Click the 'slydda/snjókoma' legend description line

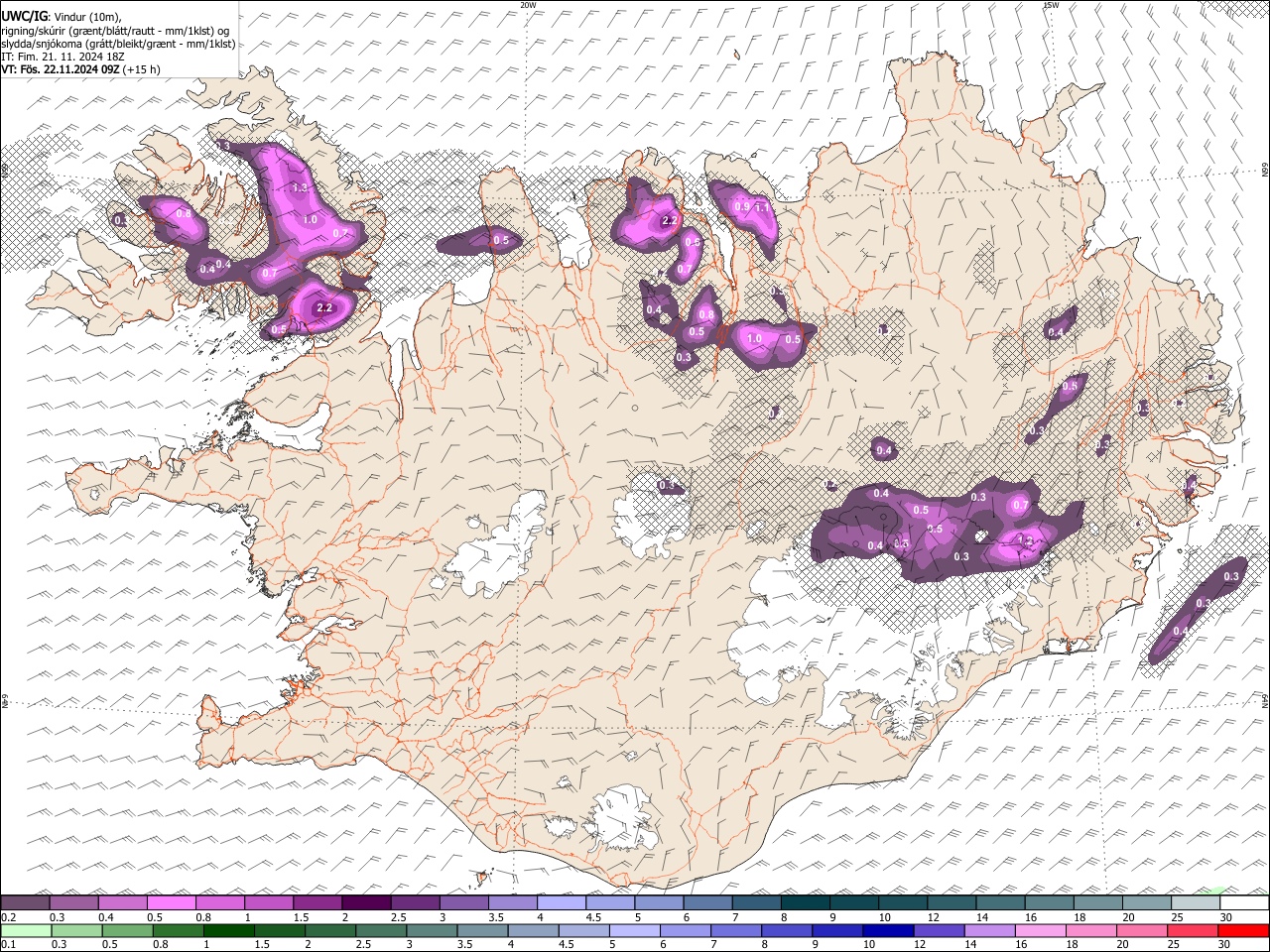[118, 44]
